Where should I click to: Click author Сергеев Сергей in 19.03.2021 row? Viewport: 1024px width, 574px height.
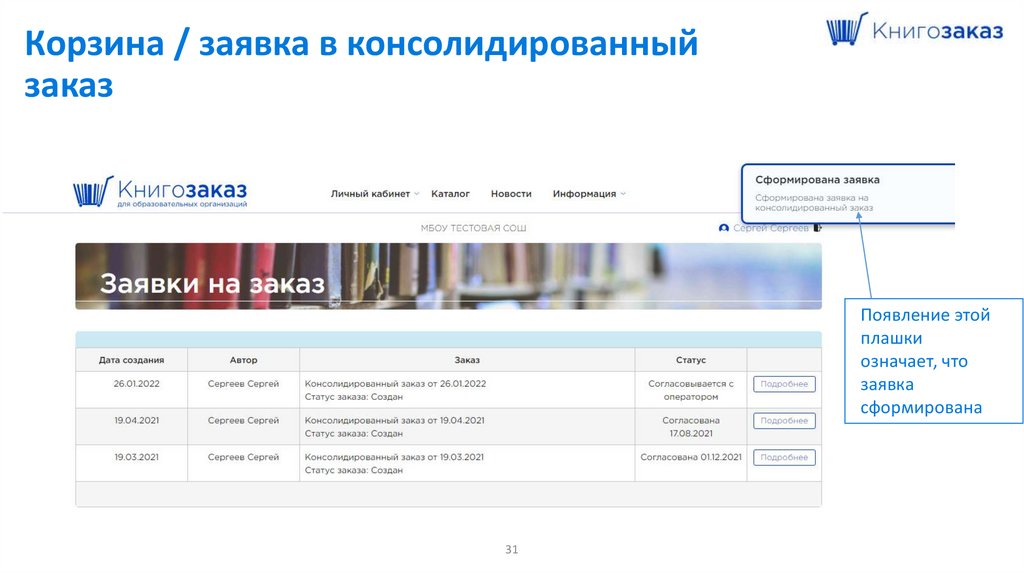click(244, 457)
